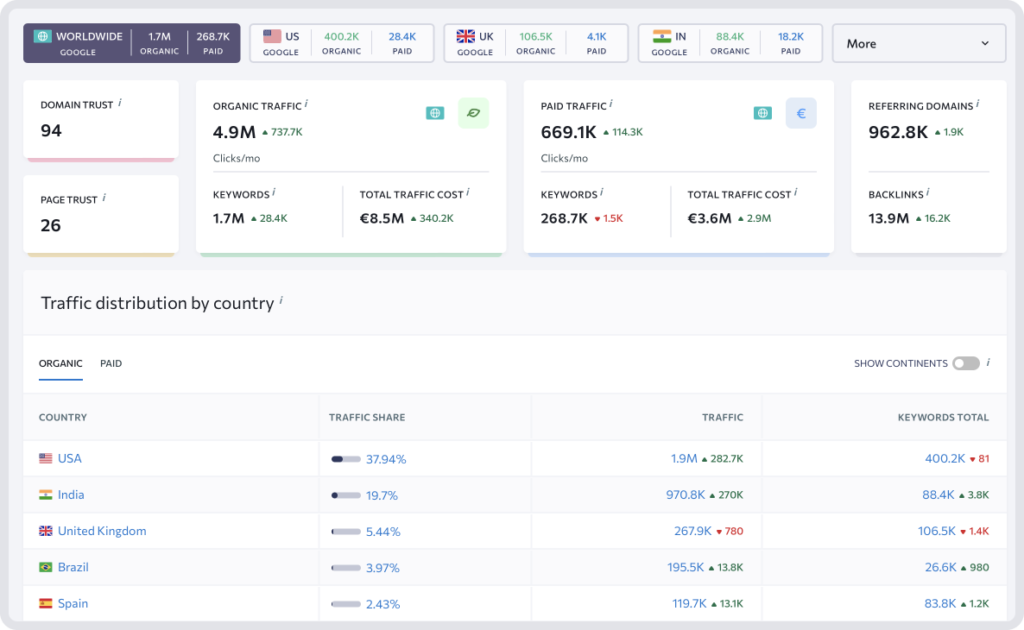Click the euro currency icon on Paid Traffic card

tap(800, 113)
